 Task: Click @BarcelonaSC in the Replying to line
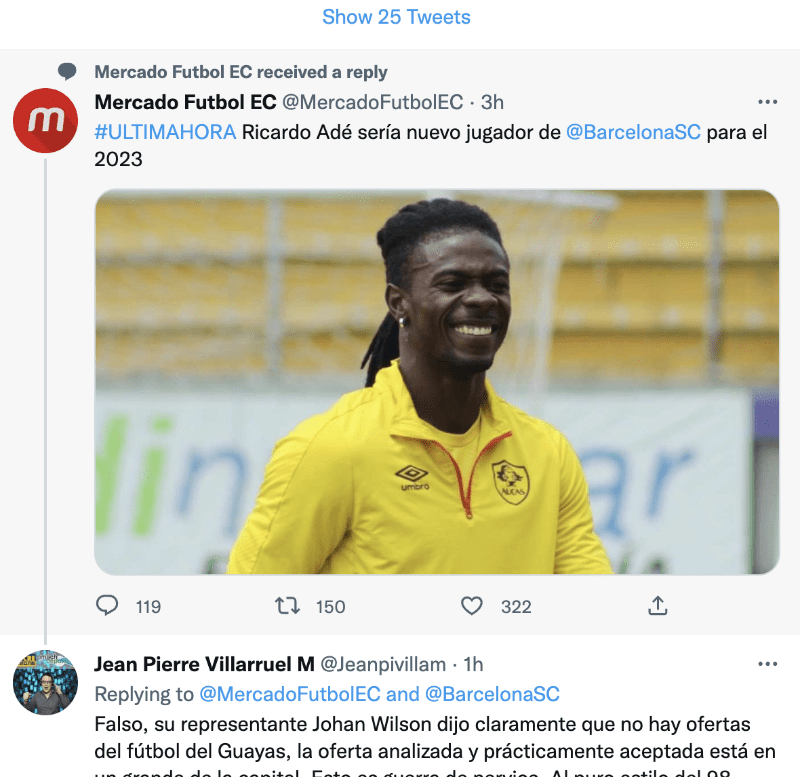(x=492, y=694)
